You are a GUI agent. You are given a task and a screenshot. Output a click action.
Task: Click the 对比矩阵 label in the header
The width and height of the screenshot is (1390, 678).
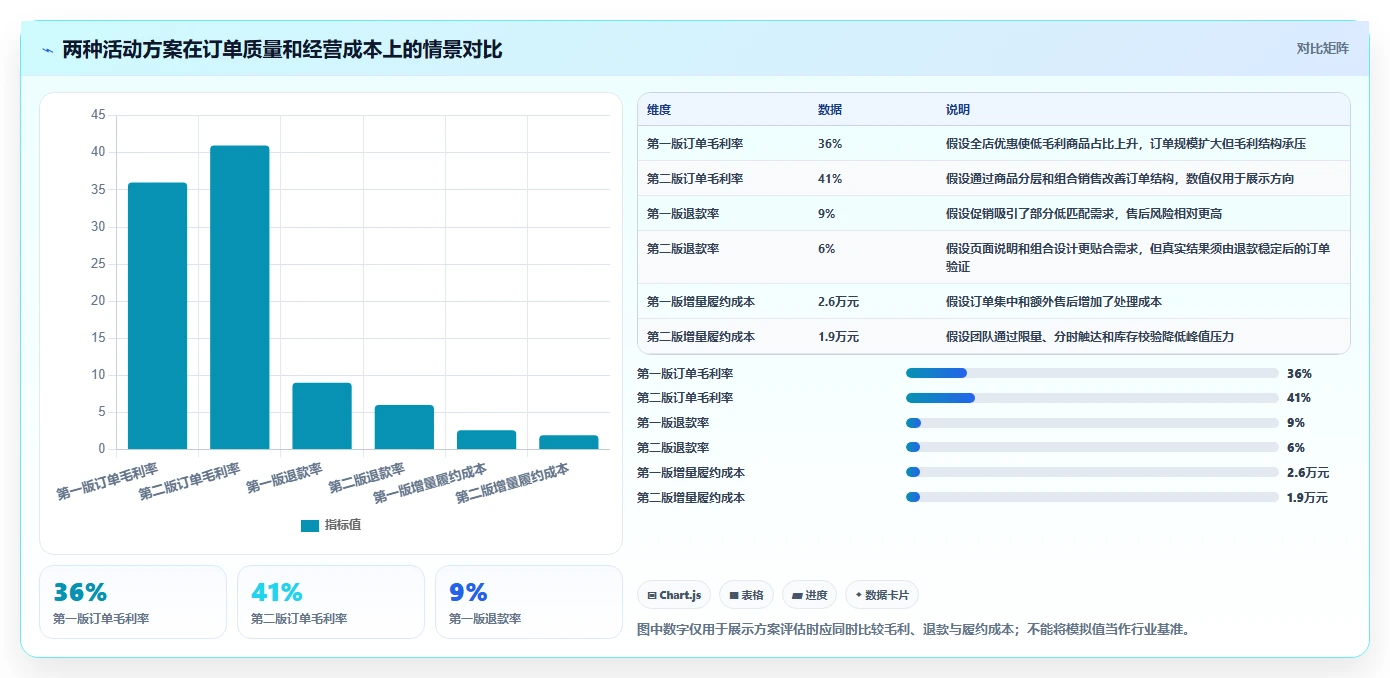click(x=1322, y=48)
